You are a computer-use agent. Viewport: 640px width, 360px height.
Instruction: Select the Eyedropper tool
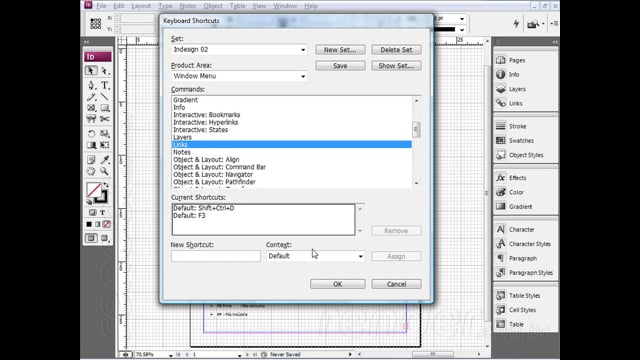(x=105, y=160)
